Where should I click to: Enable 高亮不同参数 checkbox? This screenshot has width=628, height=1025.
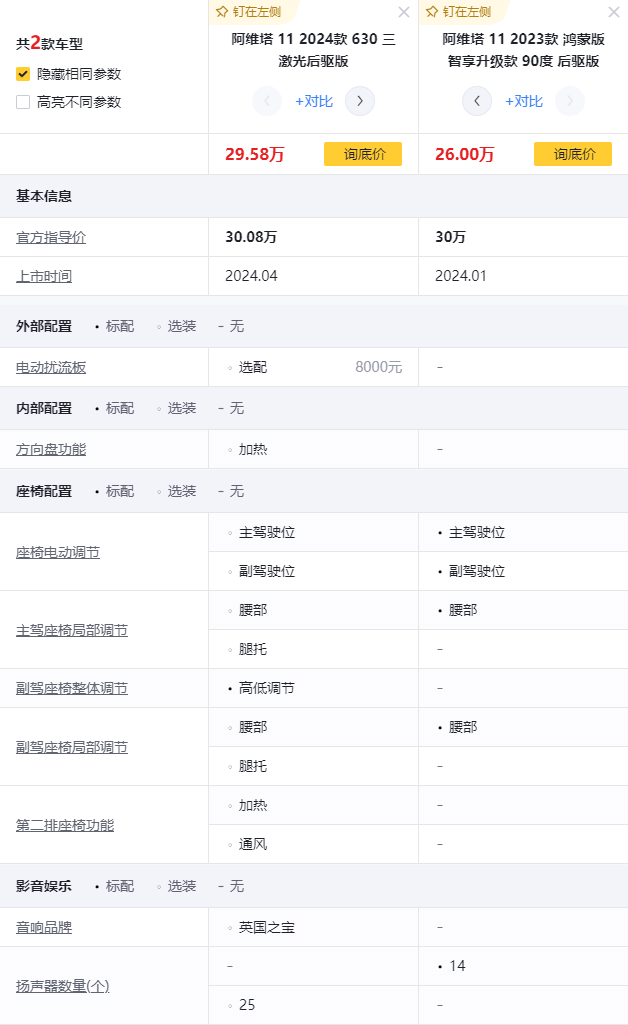[x=23, y=102]
